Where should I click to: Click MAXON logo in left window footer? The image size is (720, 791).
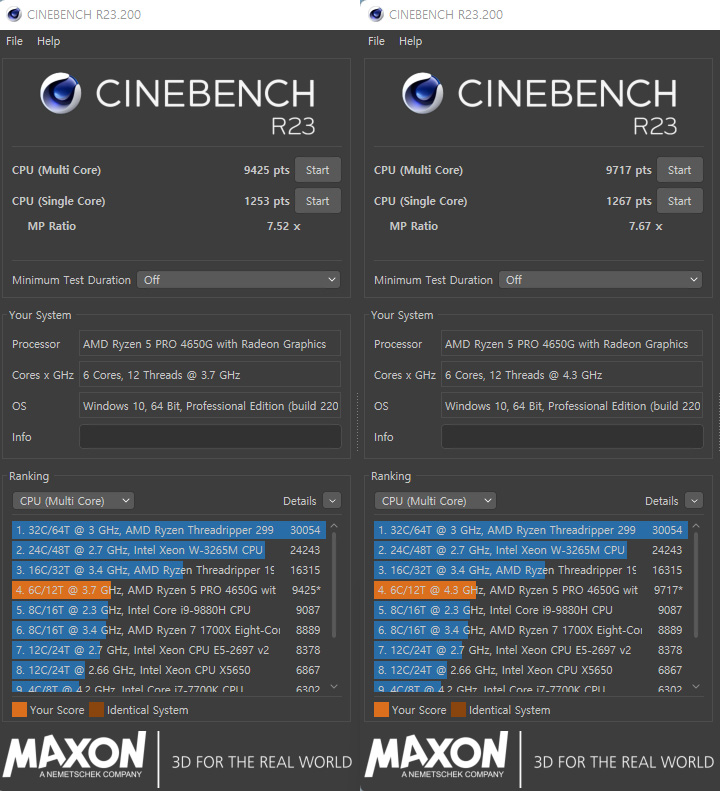pyautogui.click(x=75, y=755)
